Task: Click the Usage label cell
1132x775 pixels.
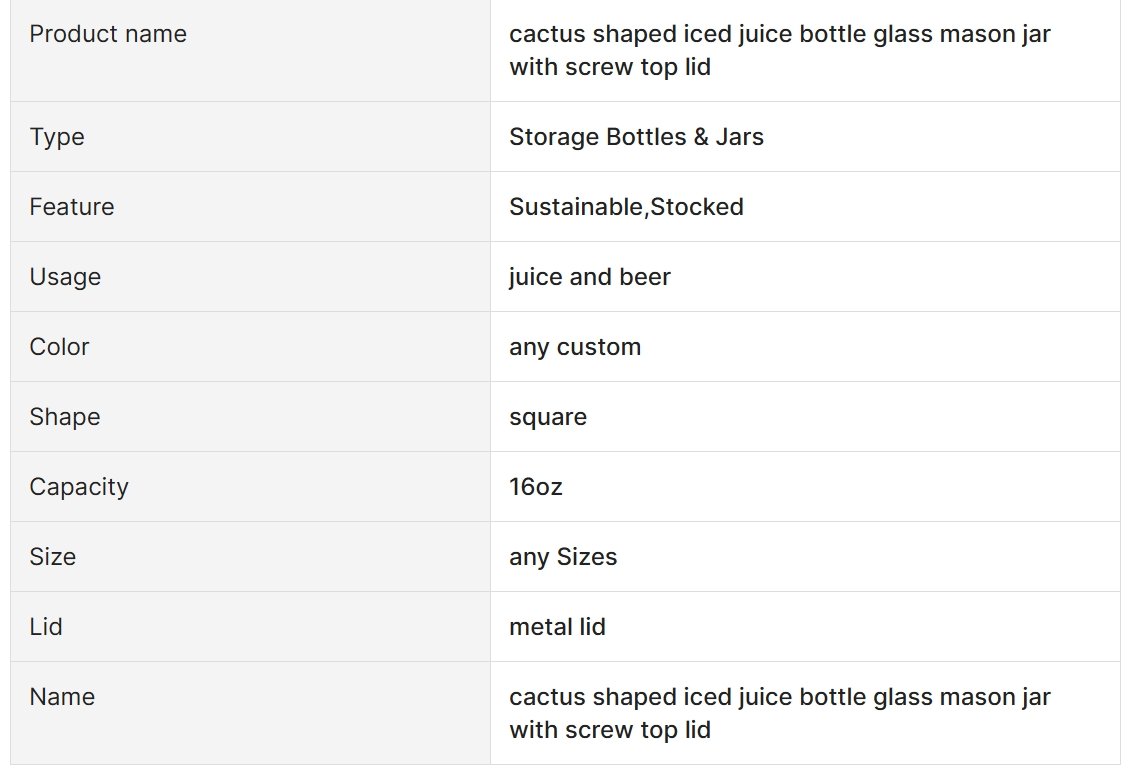Action: (x=250, y=277)
